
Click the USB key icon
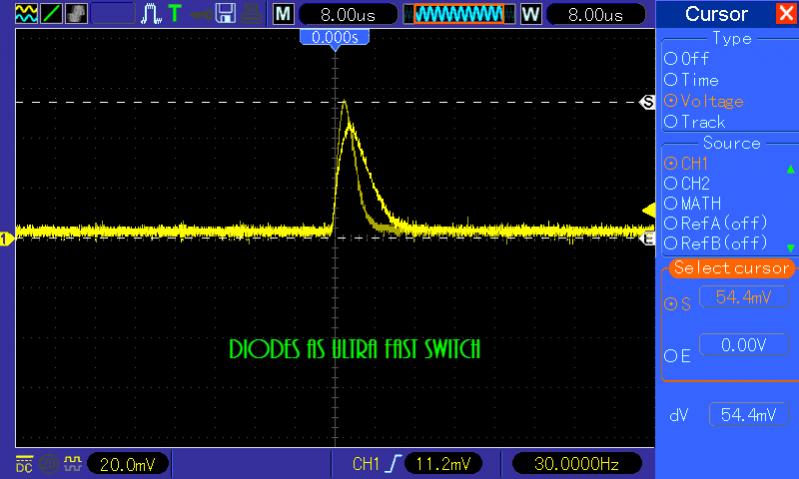[x=201, y=14]
